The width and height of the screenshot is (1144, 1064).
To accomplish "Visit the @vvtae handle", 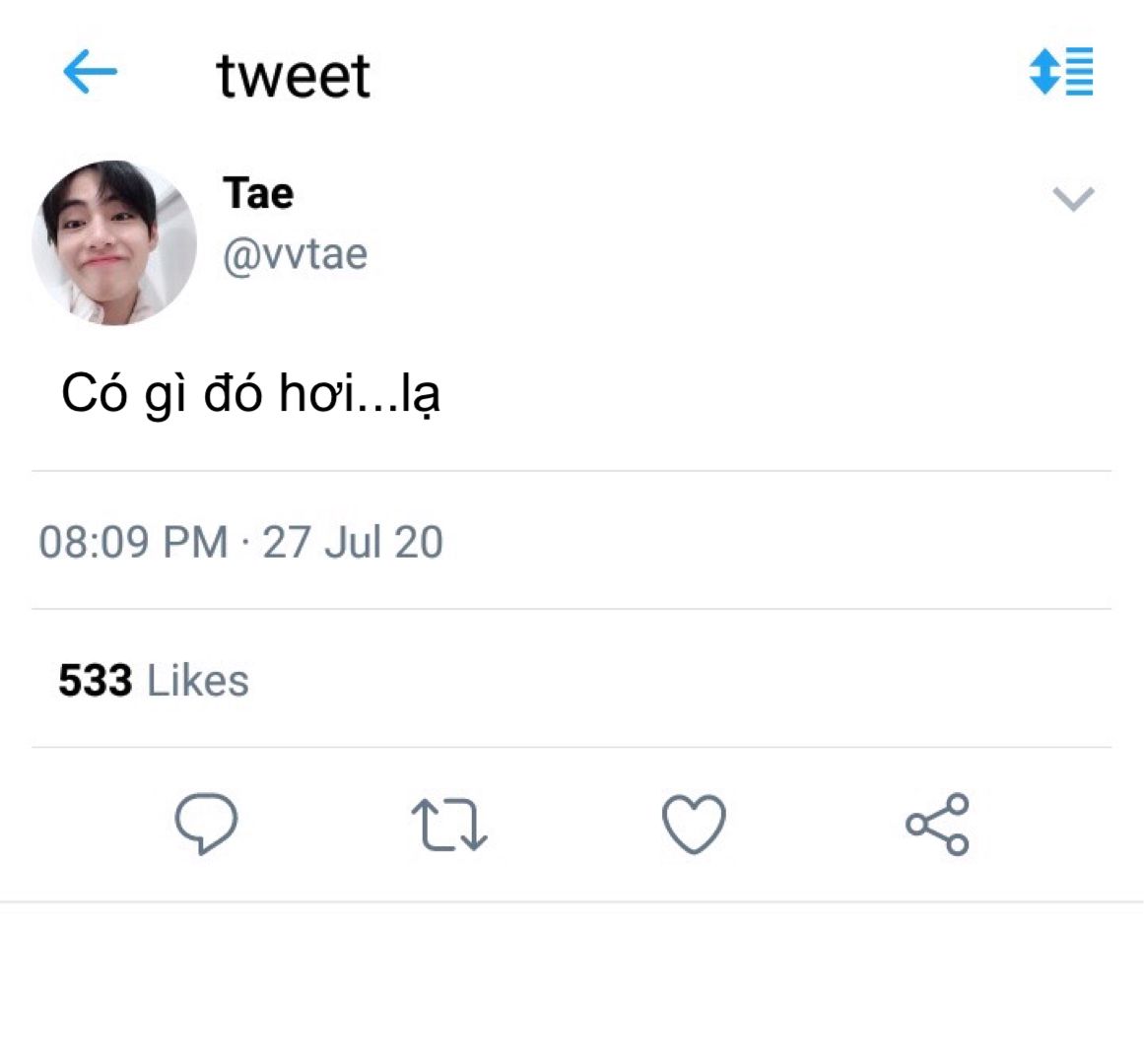I will (x=295, y=254).
